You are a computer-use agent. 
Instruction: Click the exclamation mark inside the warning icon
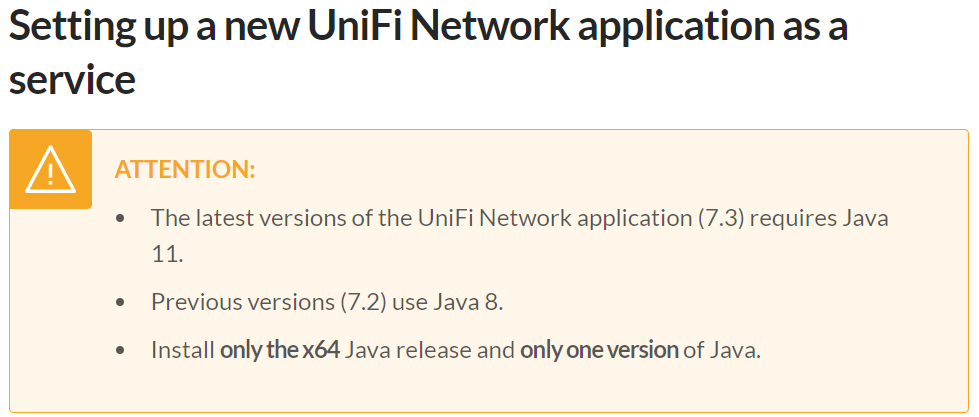pyautogui.click(x=51, y=172)
